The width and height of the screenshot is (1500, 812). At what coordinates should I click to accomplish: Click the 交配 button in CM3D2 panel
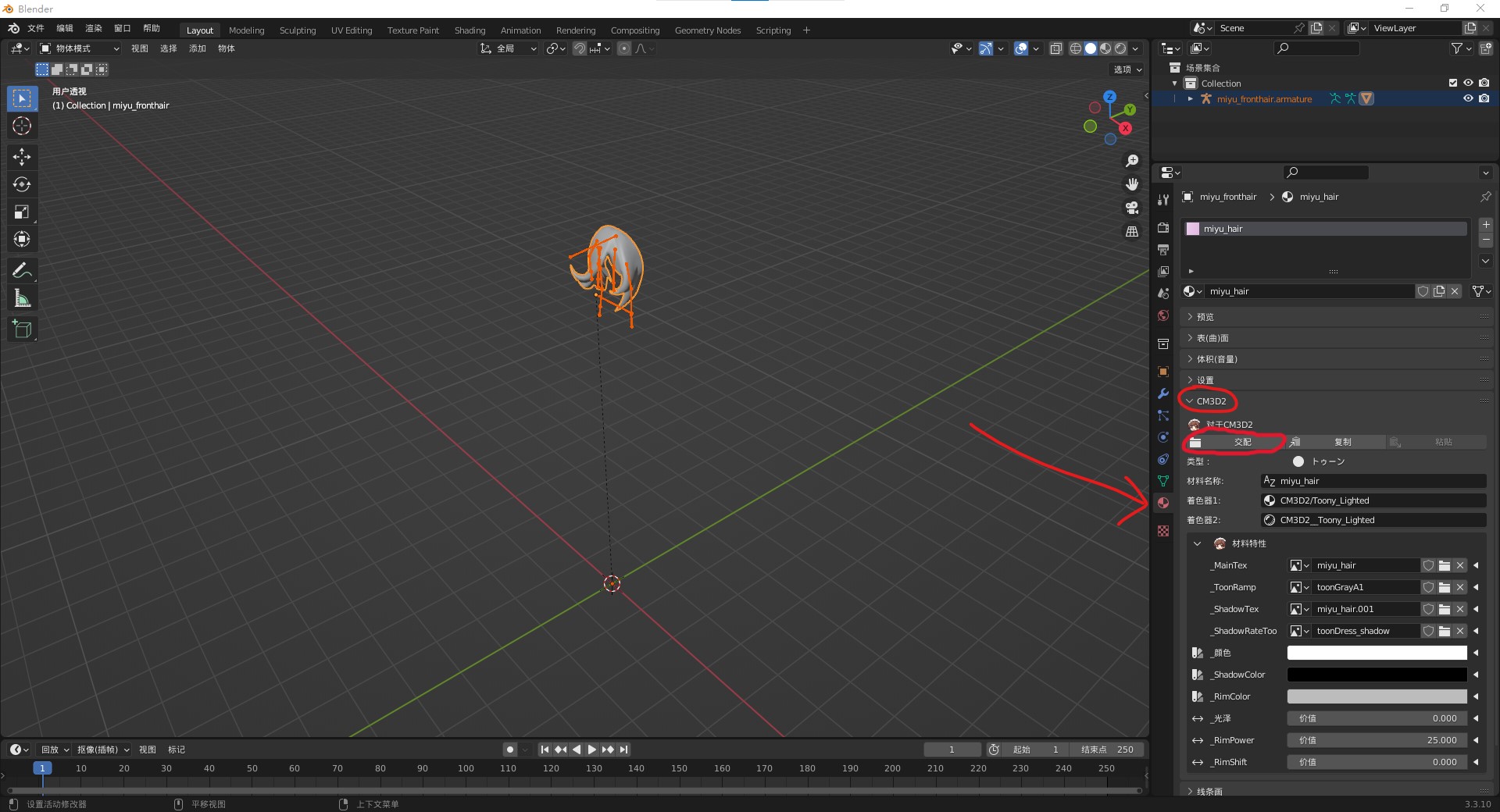[x=1234, y=442]
